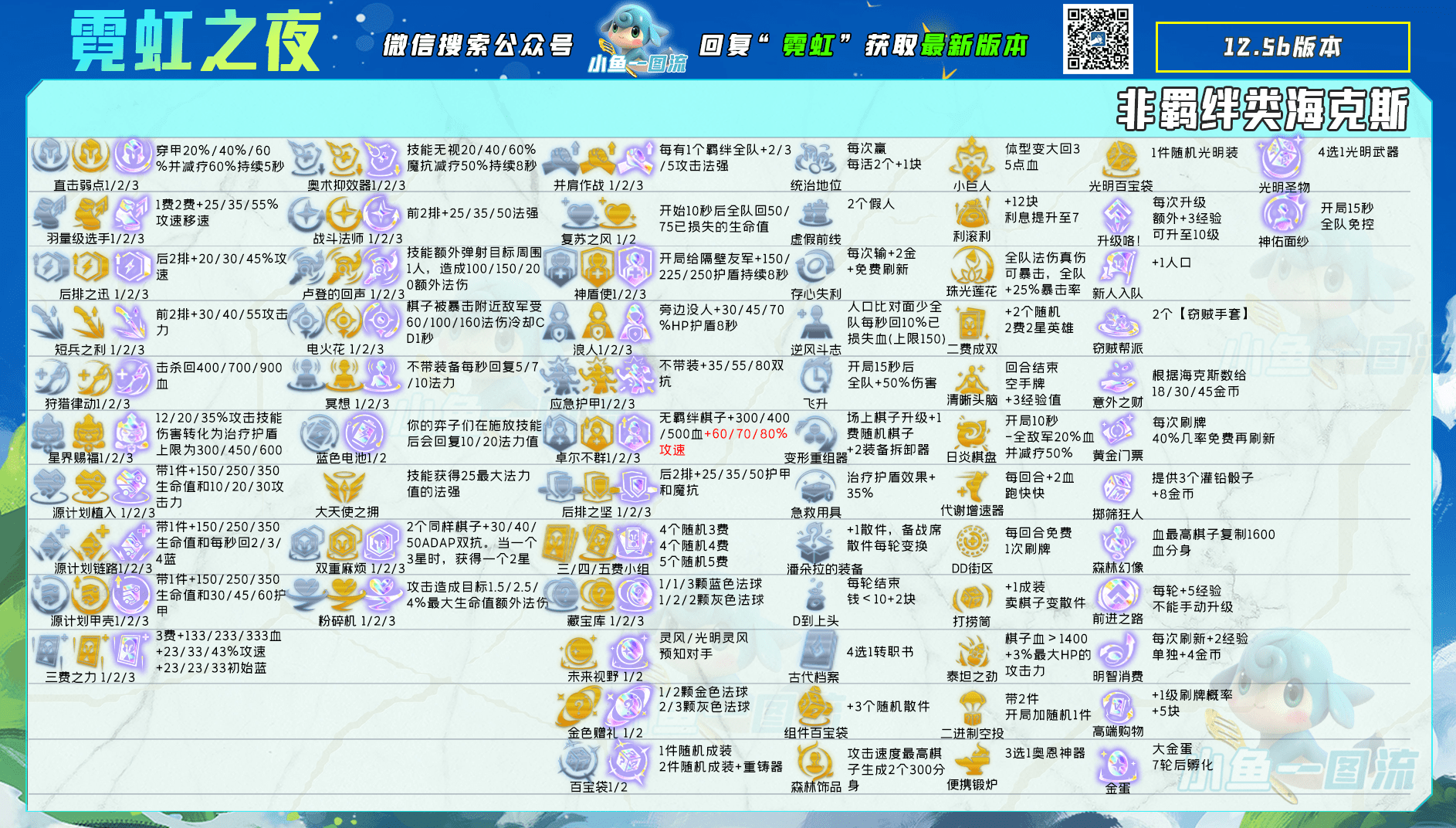Click the 霓虹之夜 title text
This screenshot has width=1456, height=828.
tap(195, 41)
